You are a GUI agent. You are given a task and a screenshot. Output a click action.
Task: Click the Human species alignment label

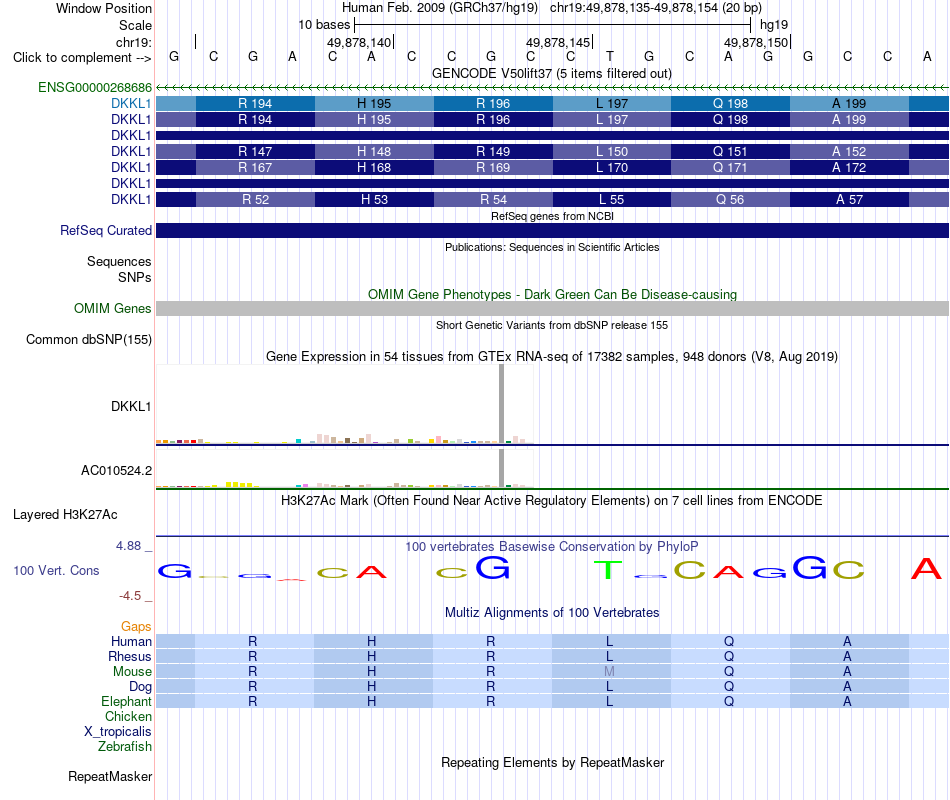click(131, 641)
